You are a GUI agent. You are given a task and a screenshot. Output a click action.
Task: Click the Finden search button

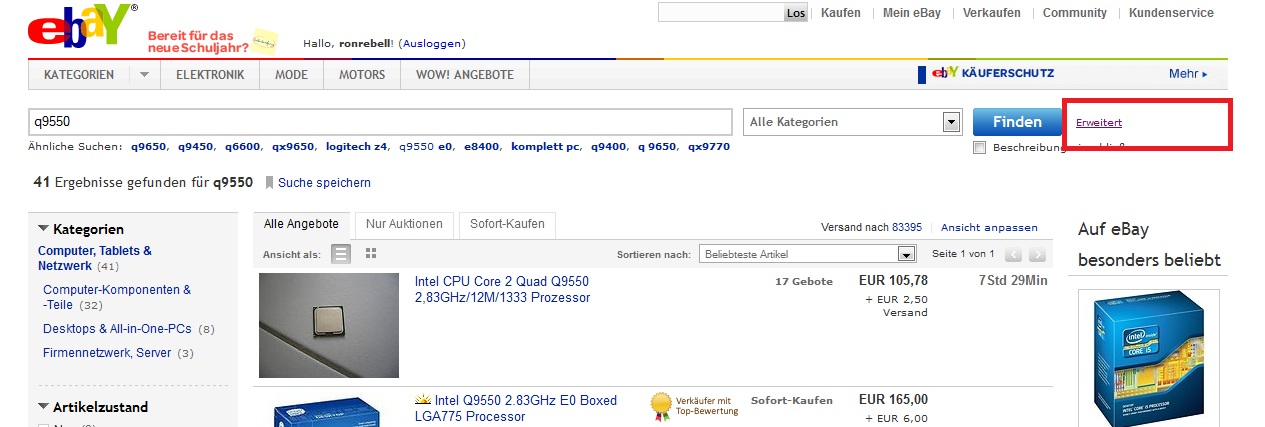[1017, 122]
